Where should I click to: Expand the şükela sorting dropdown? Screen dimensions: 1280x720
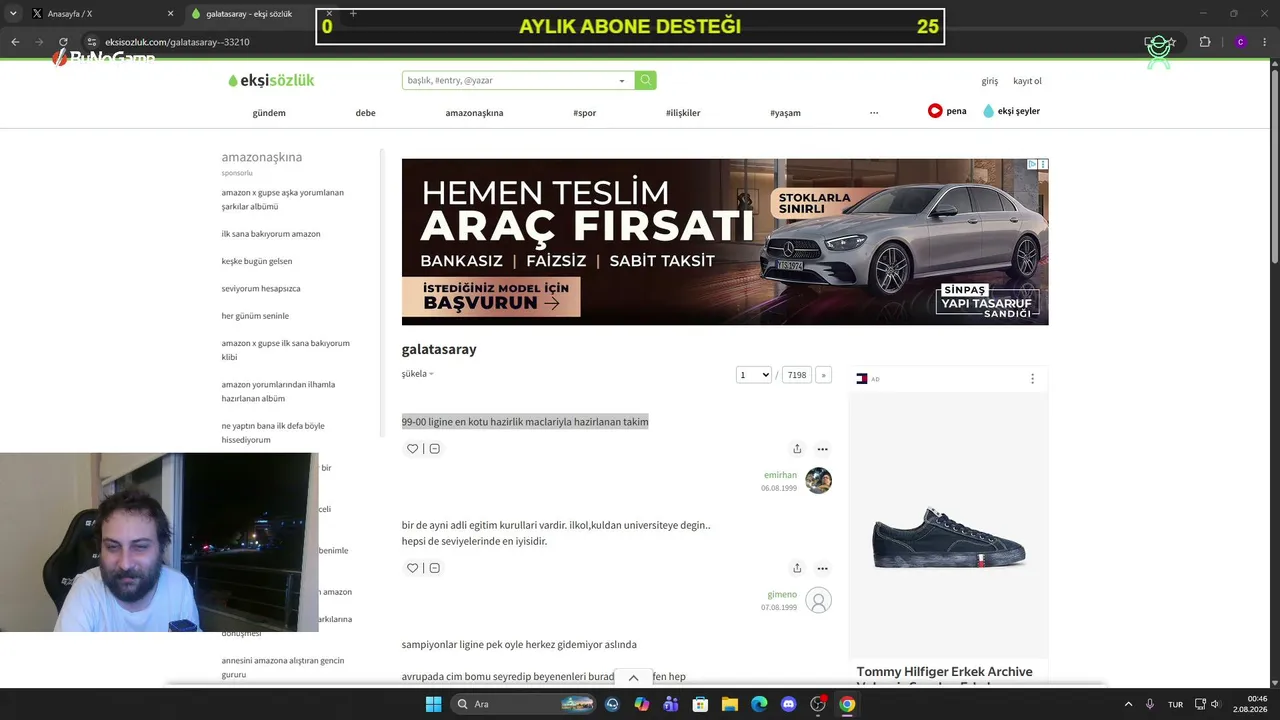(418, 374)
